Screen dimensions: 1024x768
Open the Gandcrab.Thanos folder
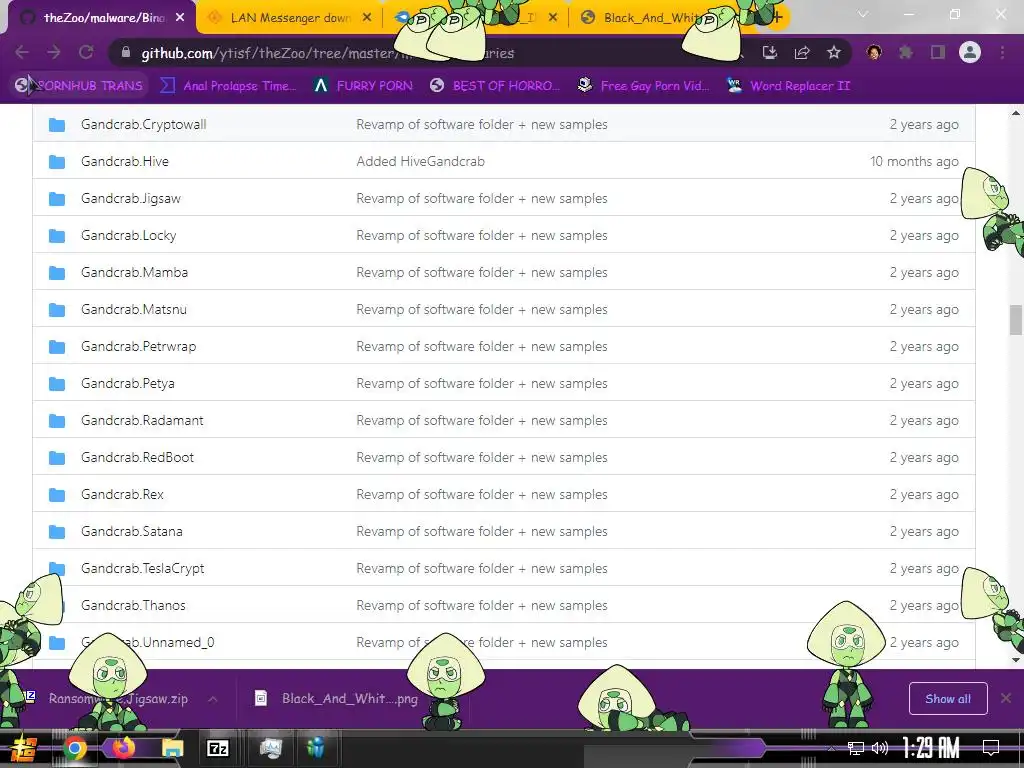tap(133, 606)
